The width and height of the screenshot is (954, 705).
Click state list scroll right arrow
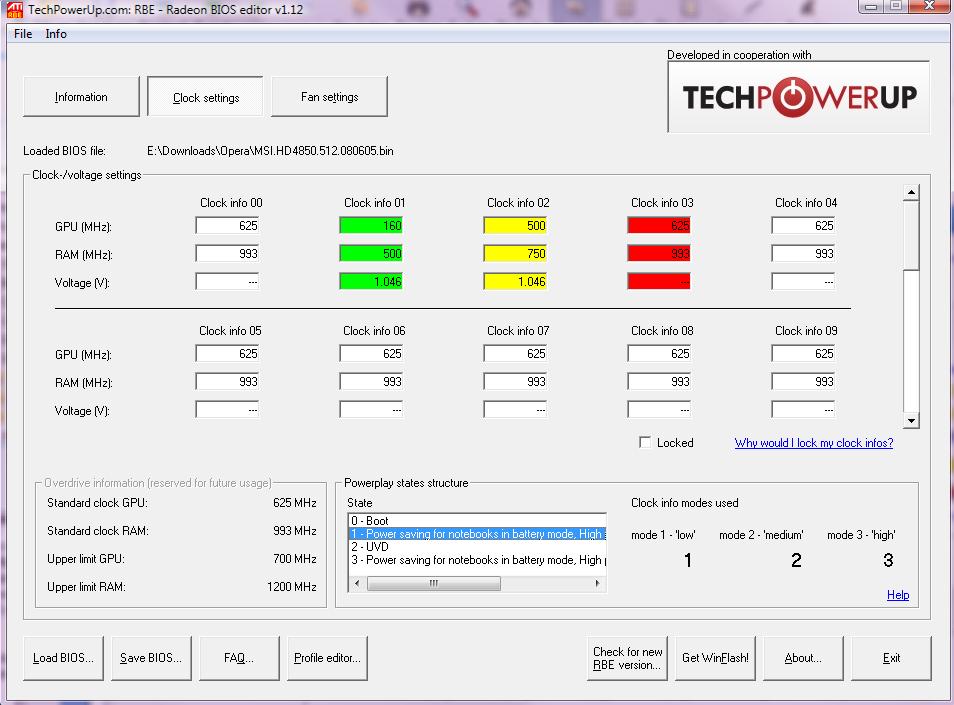[597, 583]
